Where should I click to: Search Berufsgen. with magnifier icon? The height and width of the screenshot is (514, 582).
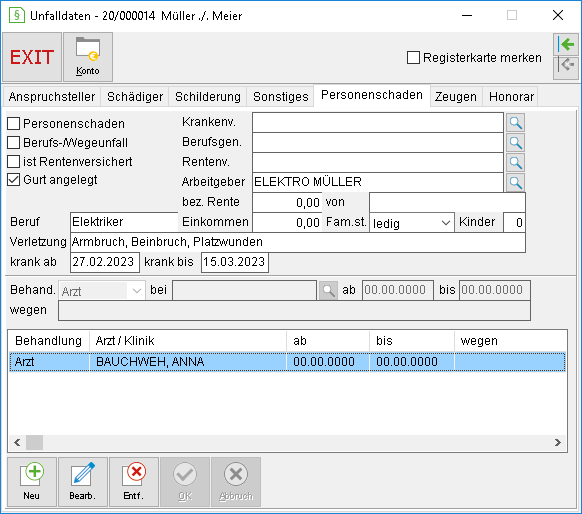coord(516,143)
